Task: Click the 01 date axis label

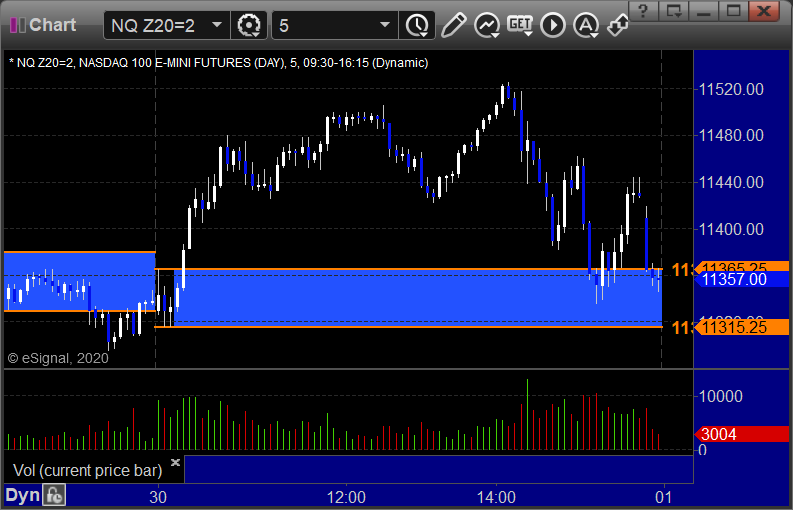Action: coord(664,497)
